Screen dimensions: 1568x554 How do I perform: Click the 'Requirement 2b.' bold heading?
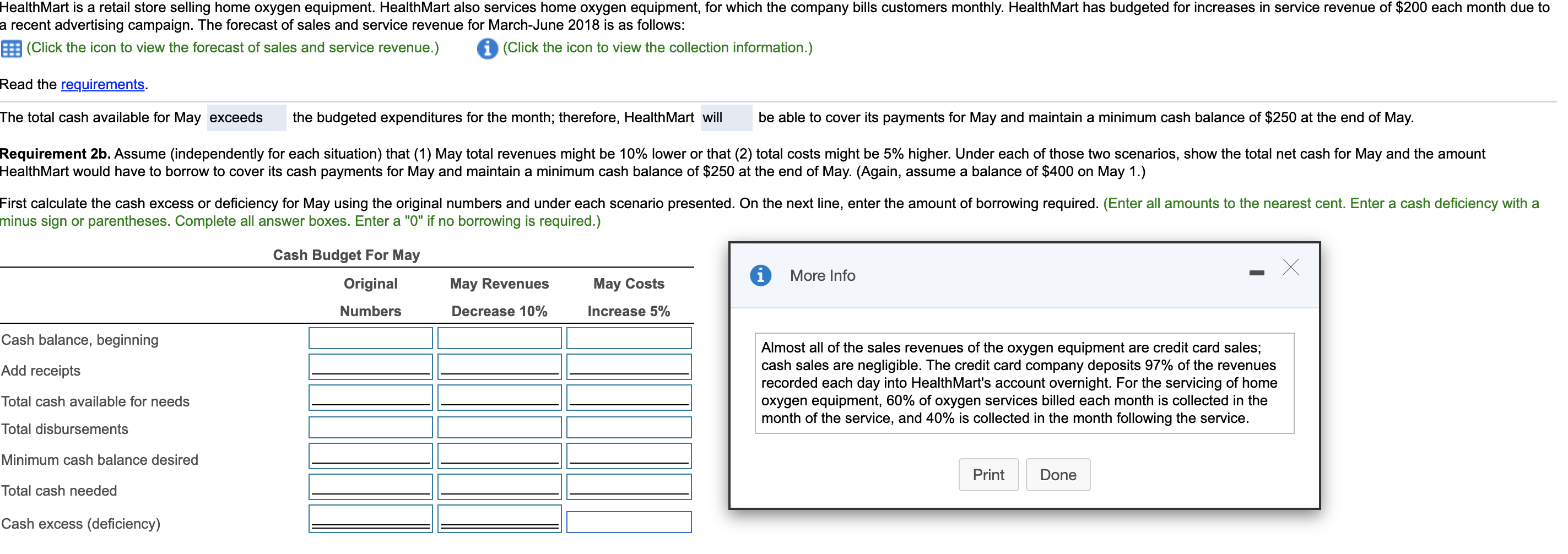pyautogui.click(x=56, y=154)
